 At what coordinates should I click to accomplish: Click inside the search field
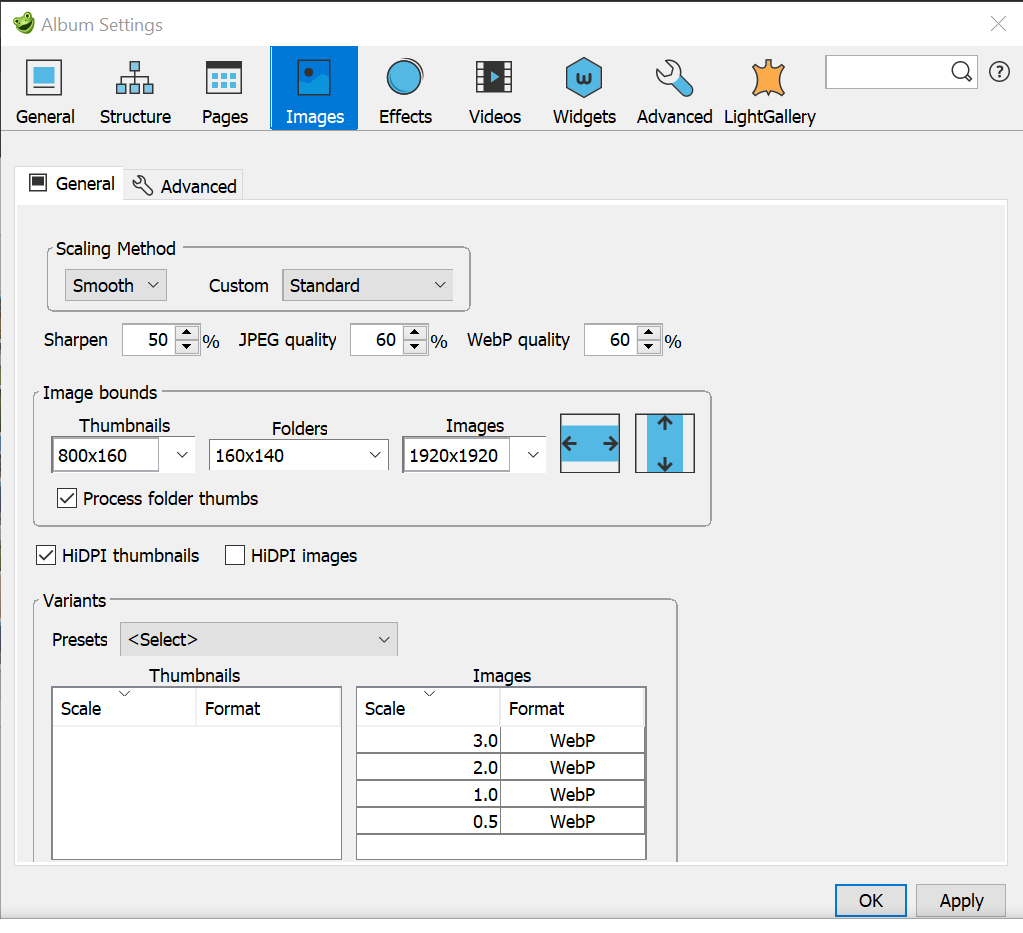click(890, 71)
